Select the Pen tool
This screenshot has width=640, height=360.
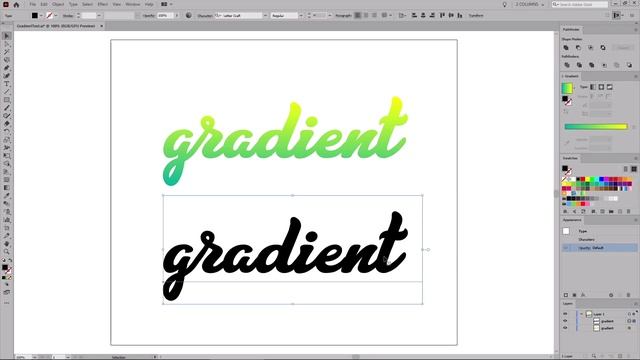pos(7,68)
